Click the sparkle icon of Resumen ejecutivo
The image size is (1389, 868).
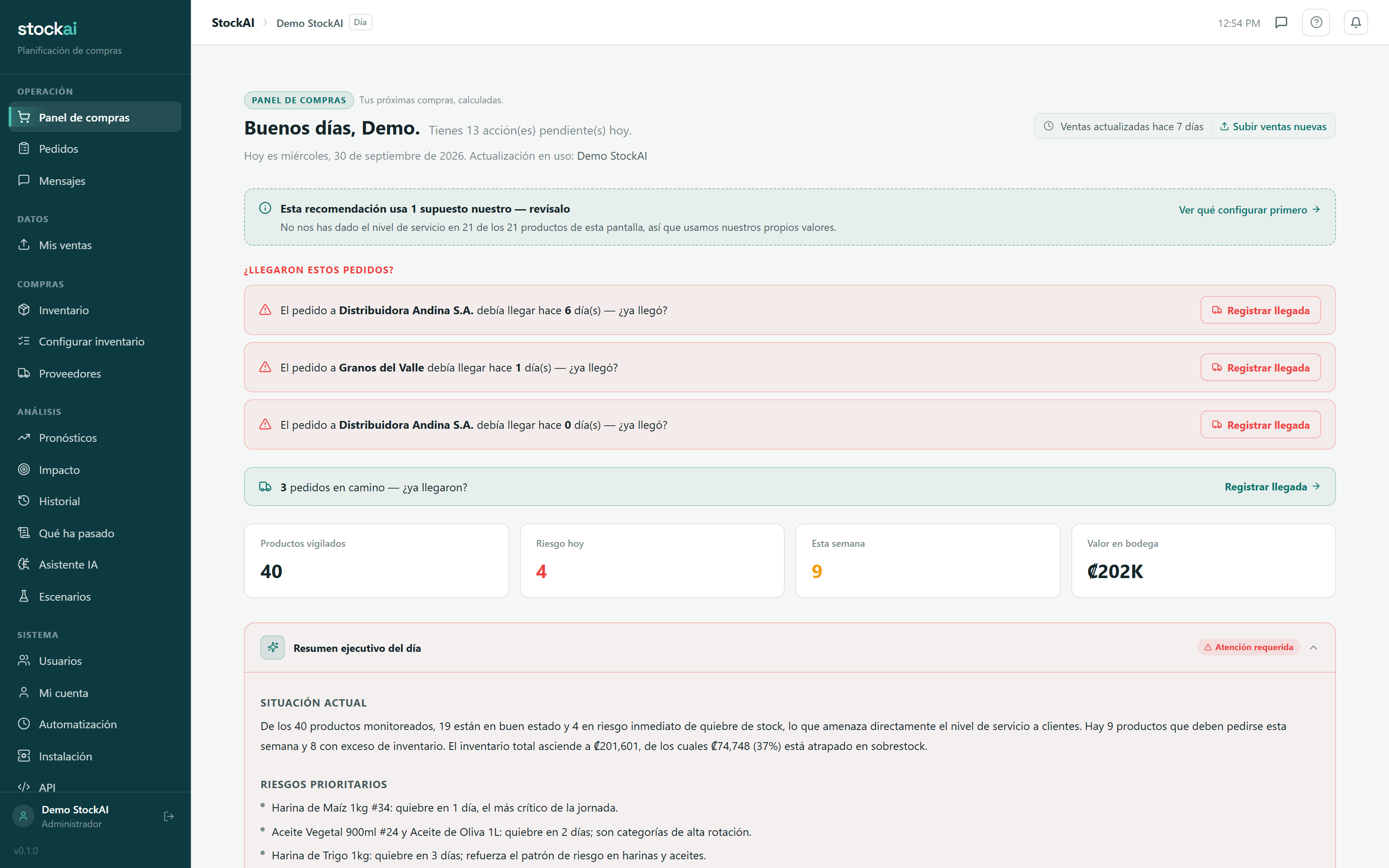273,648
